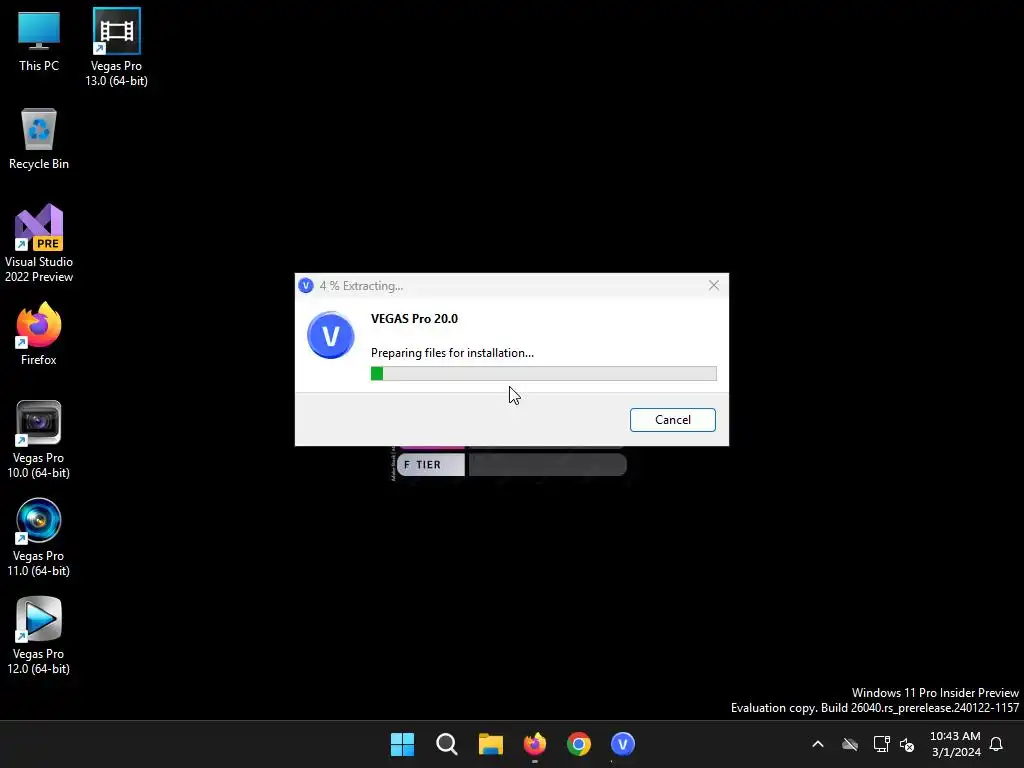
Task: Open OneDrive tray icon
Action: tap(850, 744)
